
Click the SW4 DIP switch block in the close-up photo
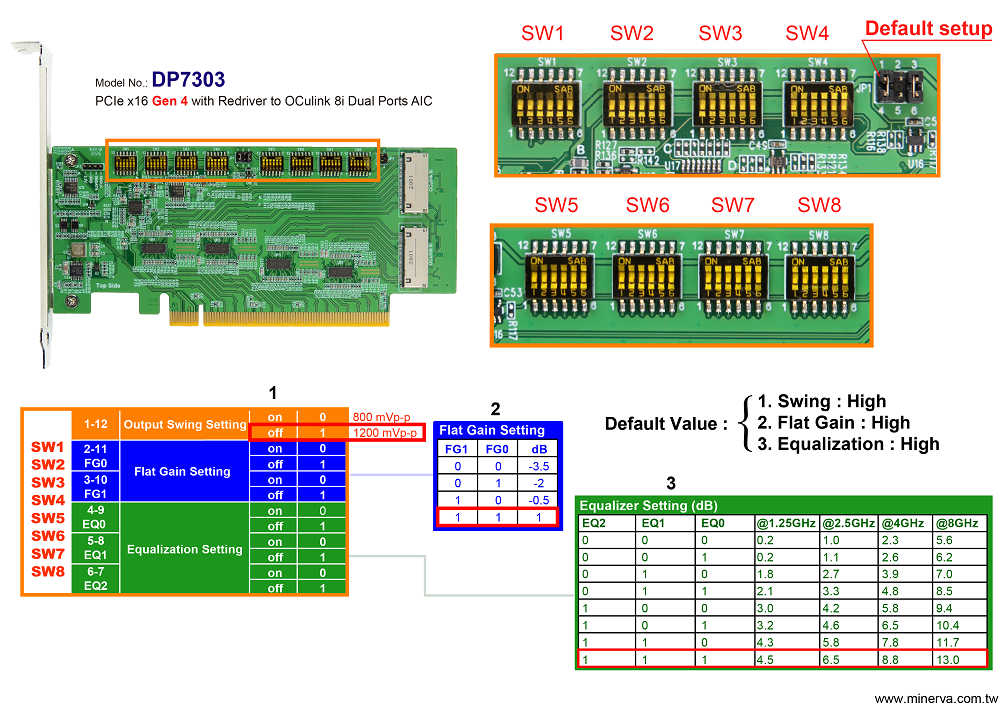pyautogui.click(x=818, y=105)
